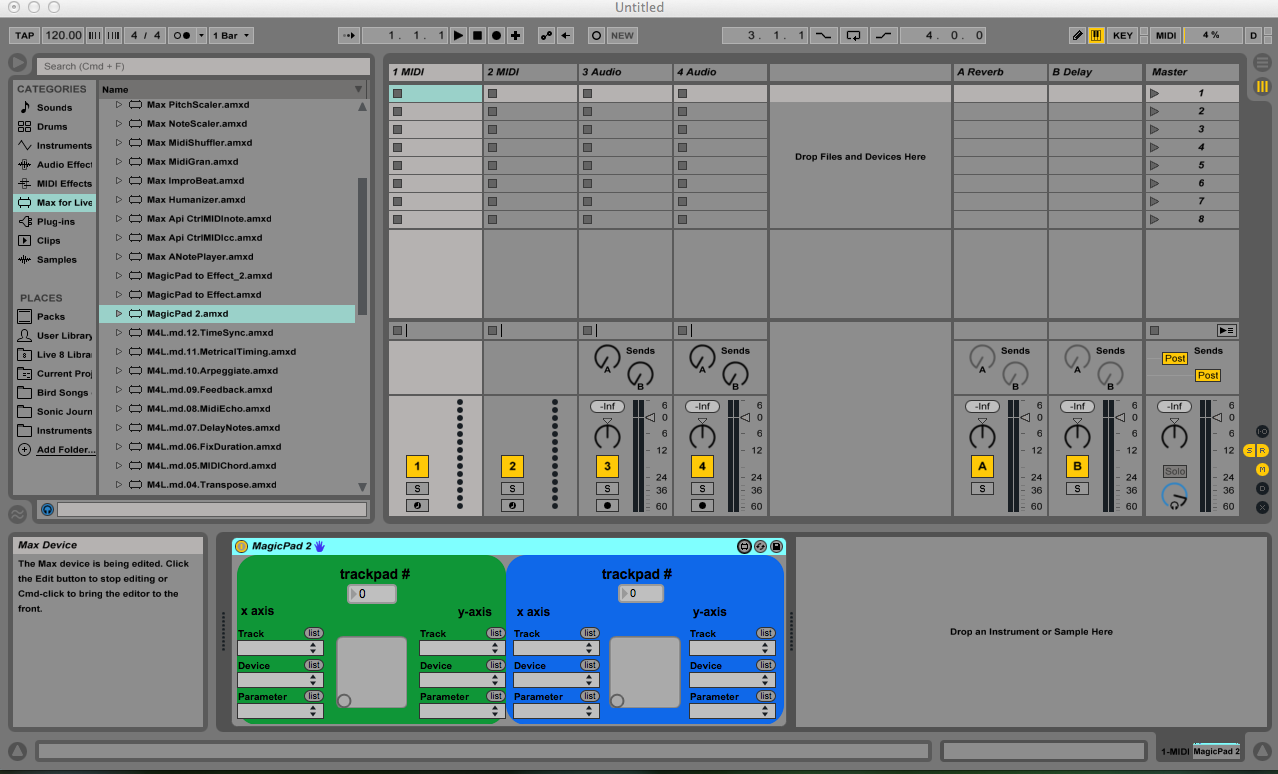The width and height of the screenshot is (1278, 774).
Task: Expand the MagicPad 2.amxd entry
Action: pyautogui.click(x=118, y=314)
